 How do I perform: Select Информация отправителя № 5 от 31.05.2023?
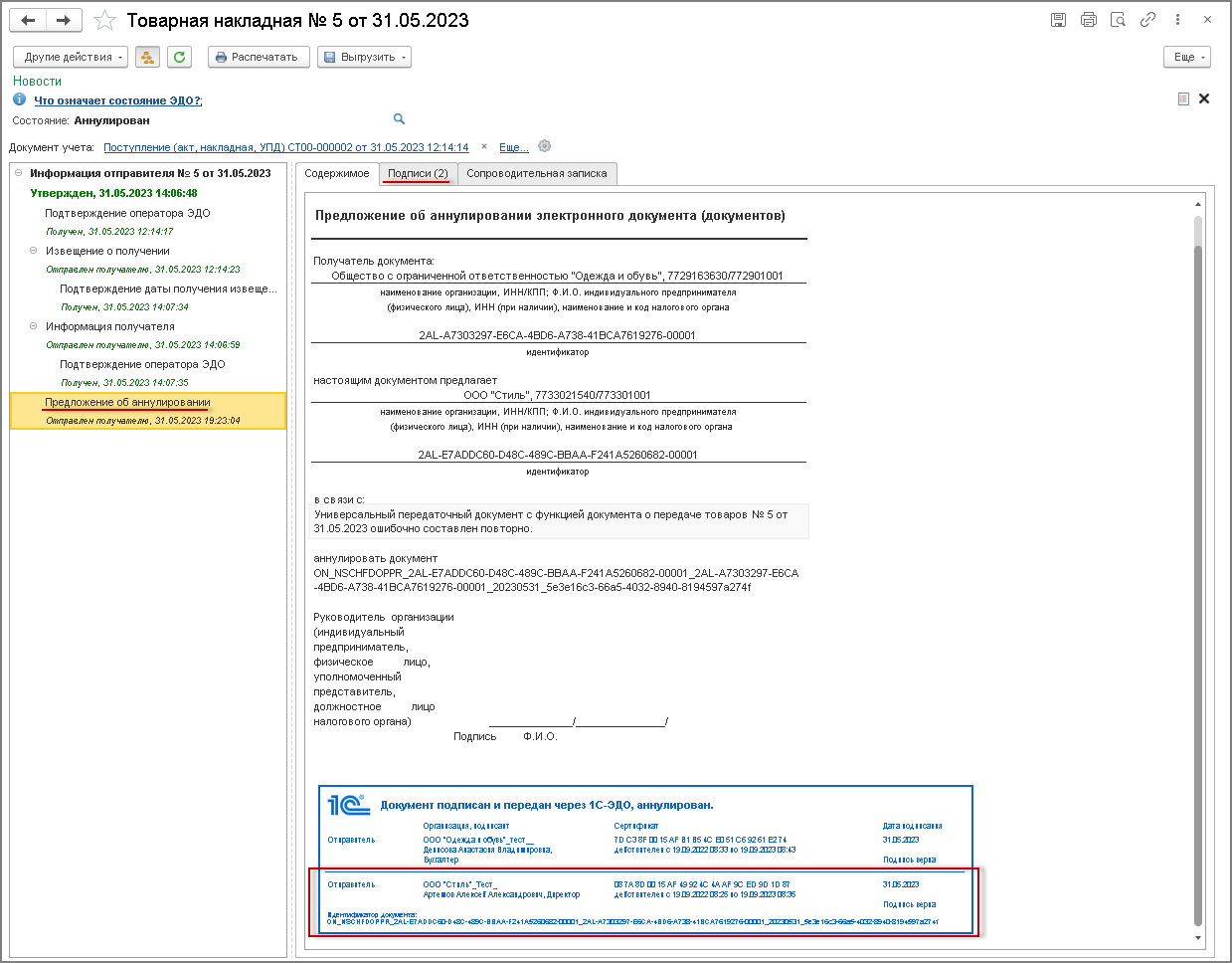point(150,173)
